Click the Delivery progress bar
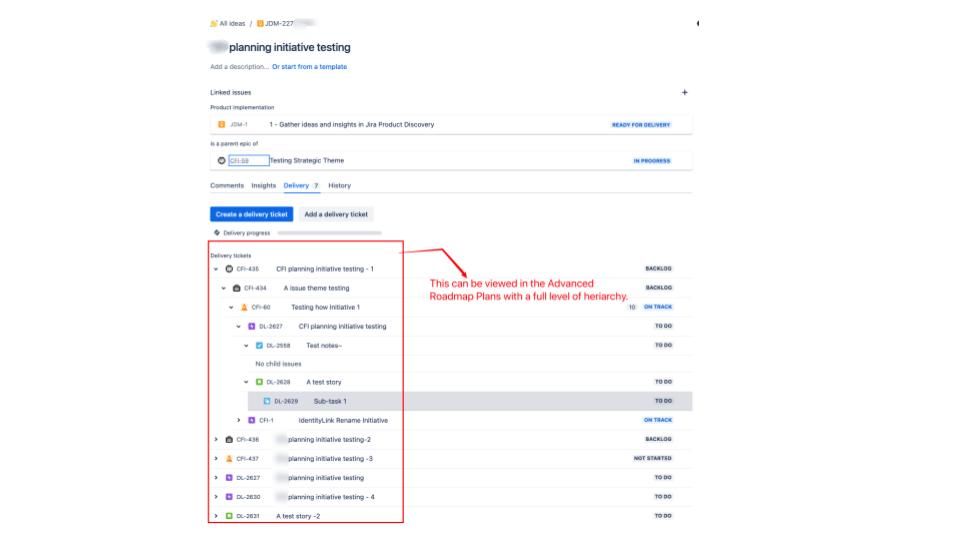Viewport: 960px width, 540px height. pyautogui.click(x=329, y=233)
